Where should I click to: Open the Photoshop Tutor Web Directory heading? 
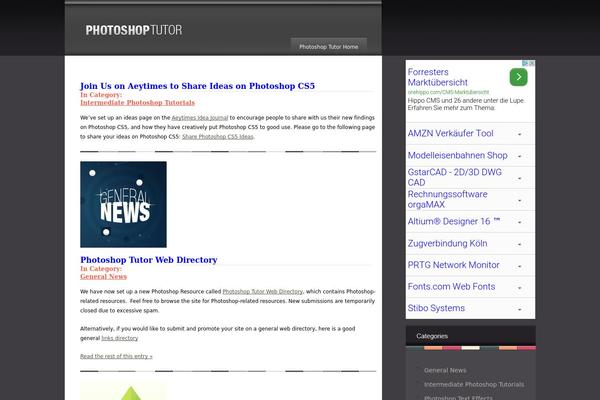click(149, 260)
